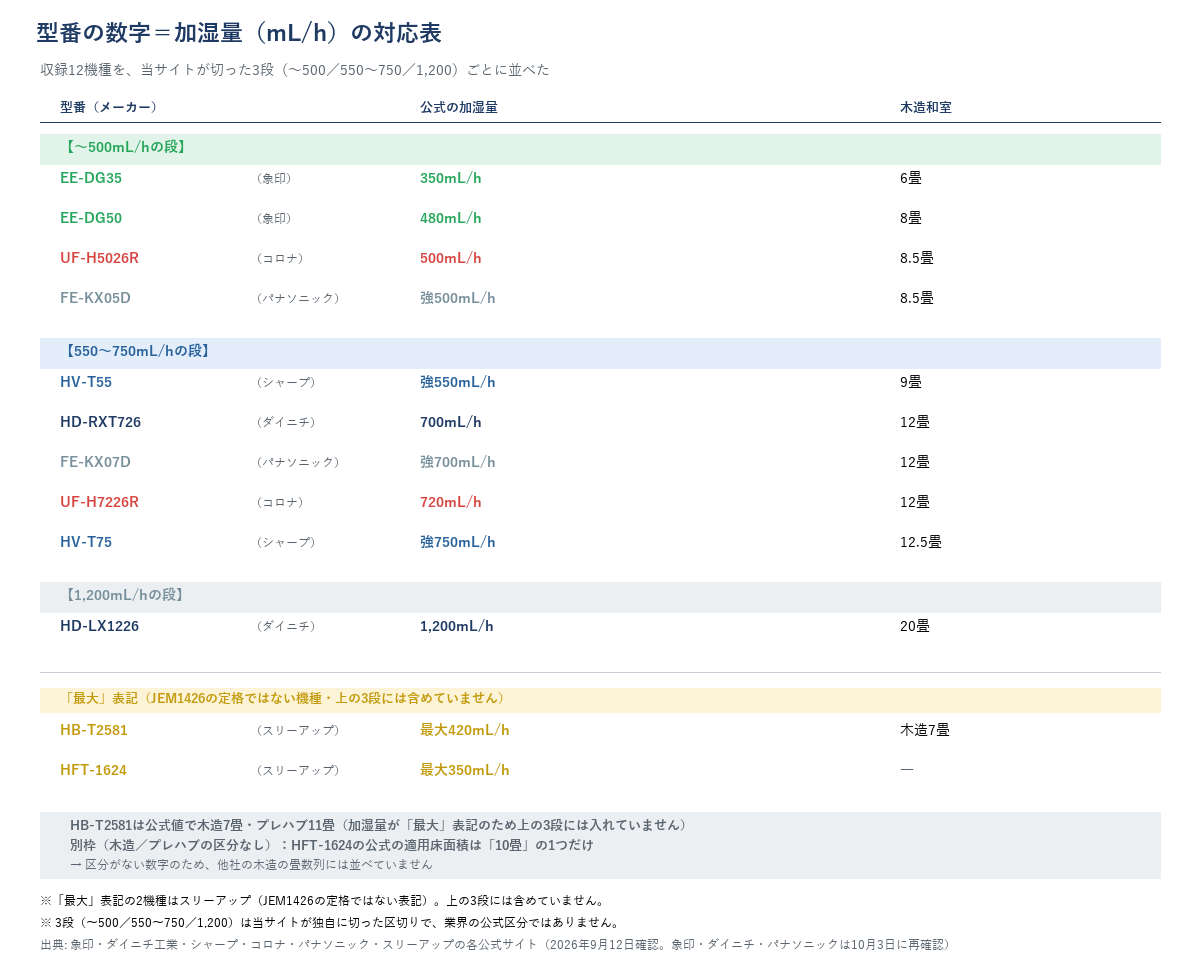Click the 700mL/h value for HD-RXT726
Image resolution: width=1200 pixels, height=978 pixels.
(451, 422)
